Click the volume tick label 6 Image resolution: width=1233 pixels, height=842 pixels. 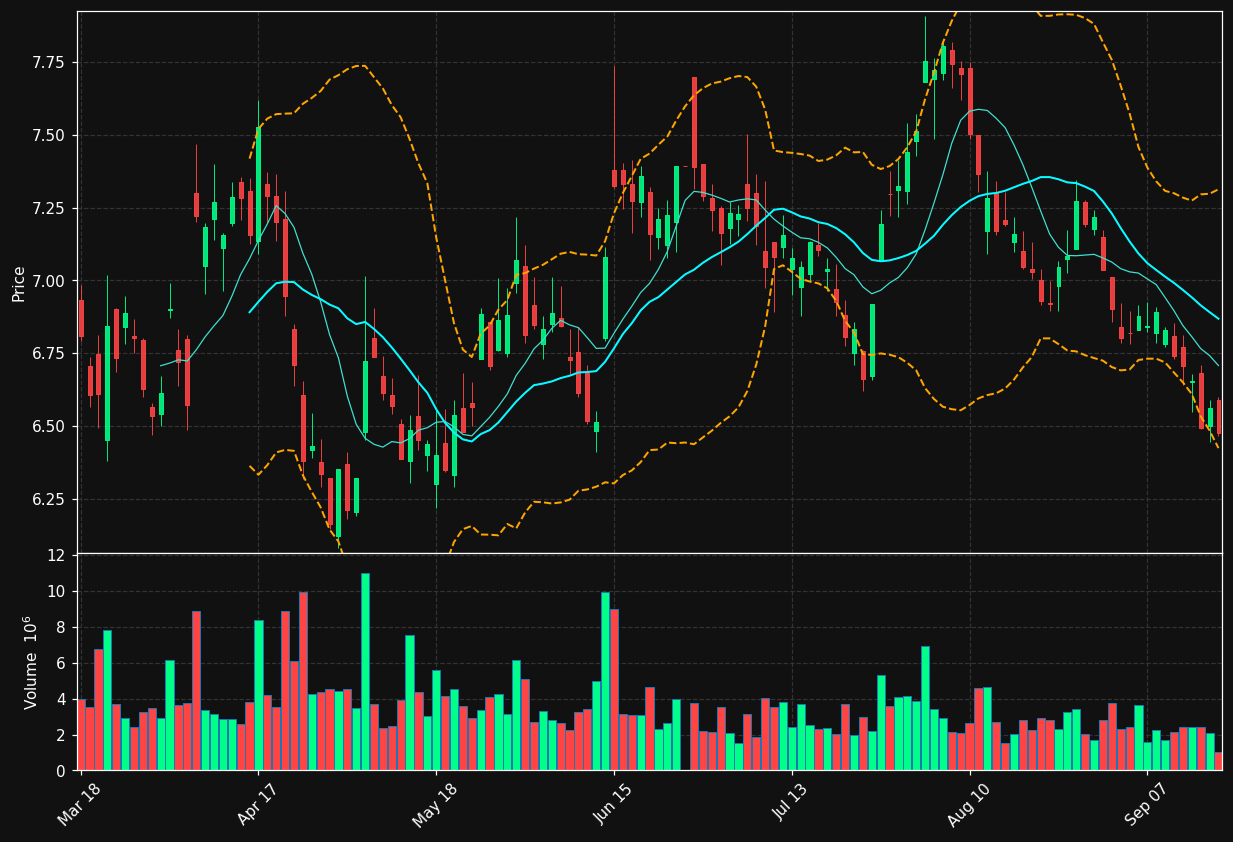pyautogui.click(x=61, y=664)
